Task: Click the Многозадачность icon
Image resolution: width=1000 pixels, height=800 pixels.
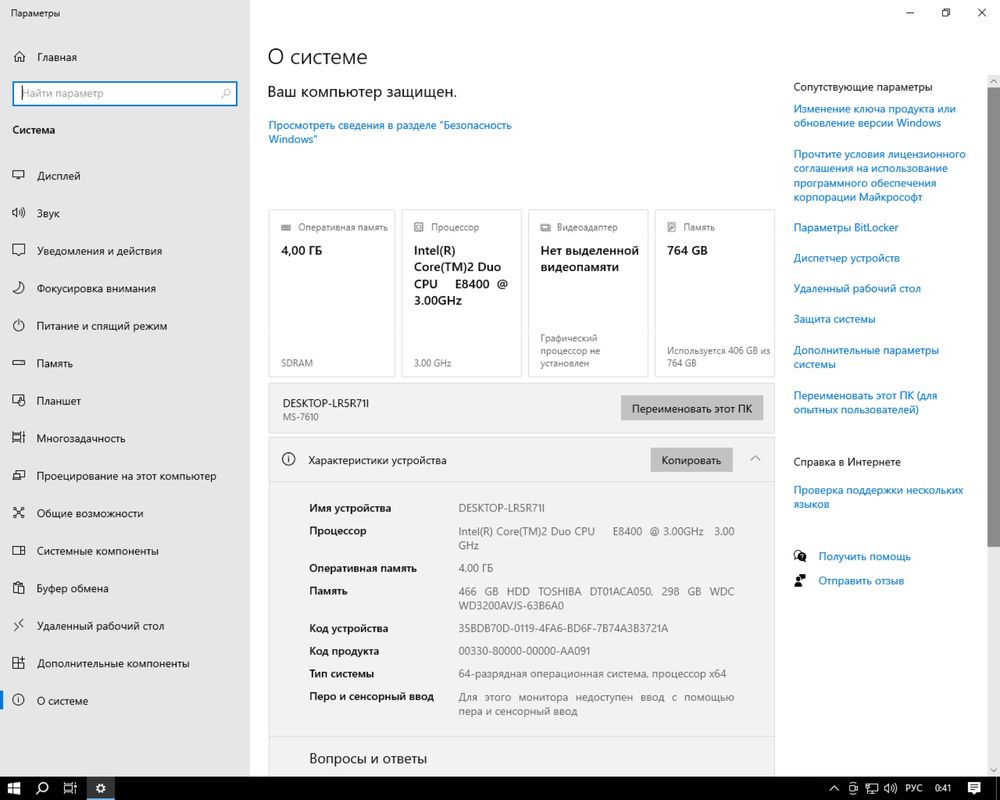Action: 18,438
